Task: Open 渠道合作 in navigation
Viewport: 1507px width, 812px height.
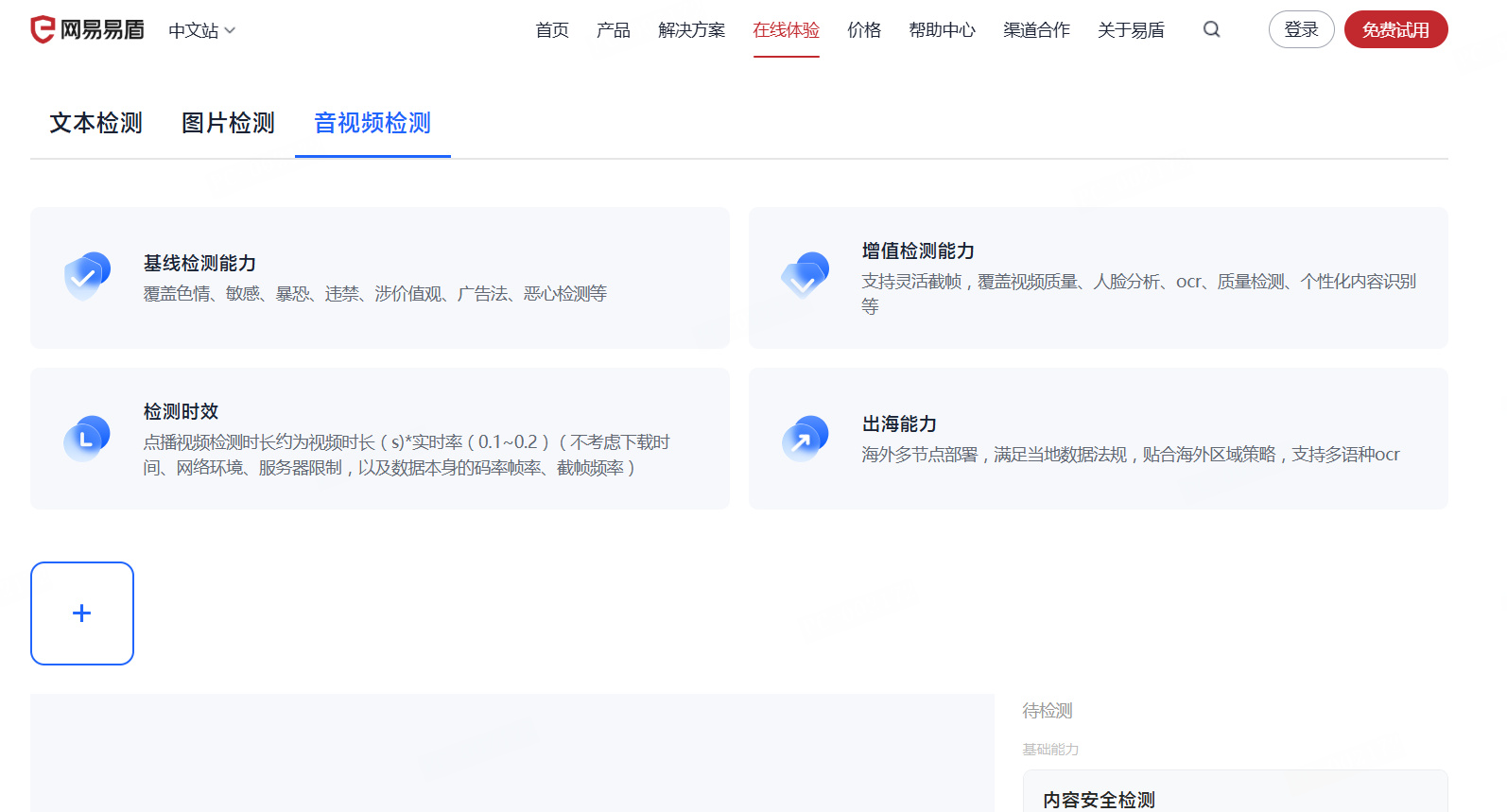Action: click(1037, 30)
